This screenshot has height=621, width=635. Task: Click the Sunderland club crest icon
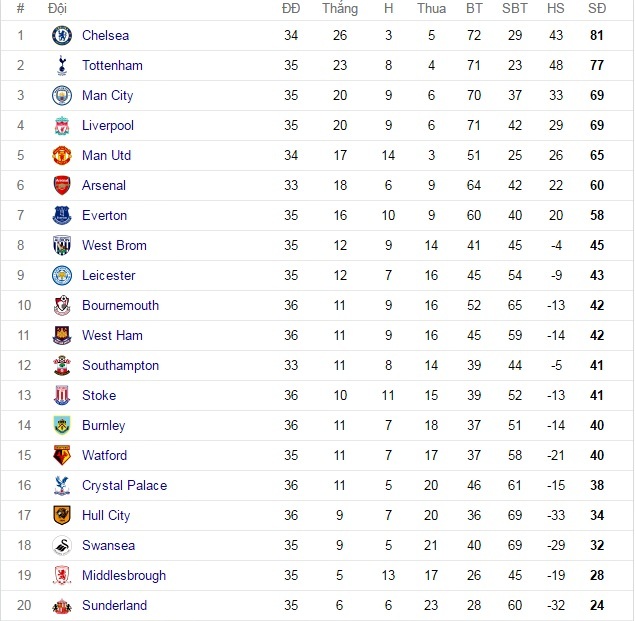click(x=62, y=606)
